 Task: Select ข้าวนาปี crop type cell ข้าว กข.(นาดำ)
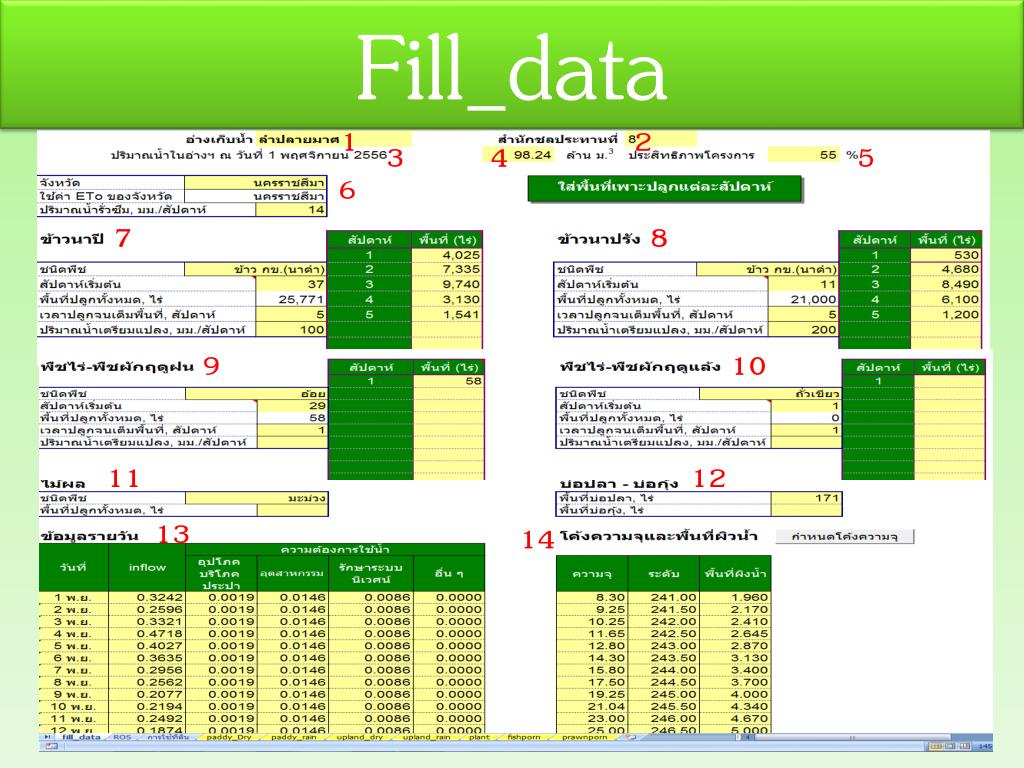pyautogui.click(x=255, y=269)
